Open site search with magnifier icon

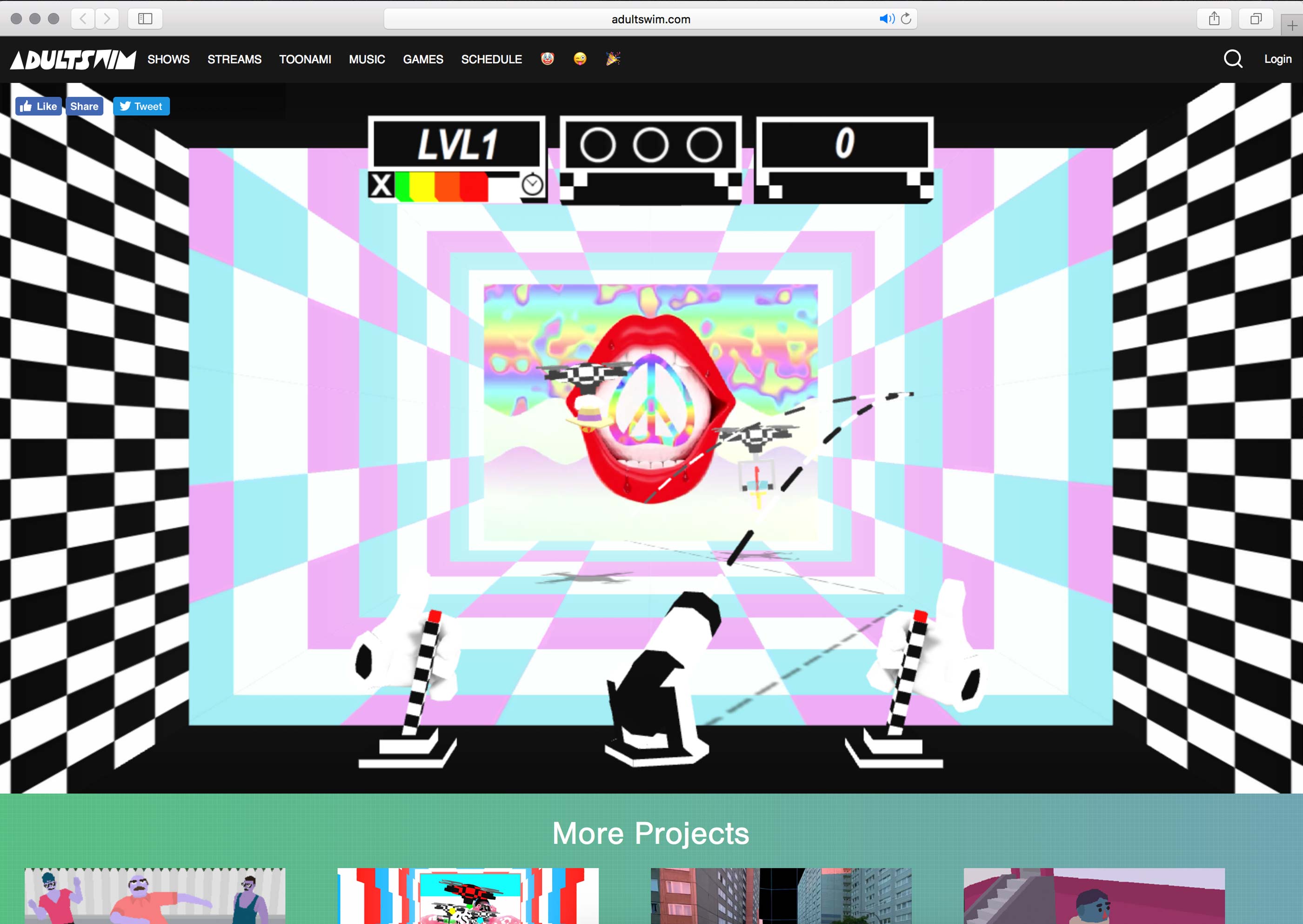(x=1232, y=59)
